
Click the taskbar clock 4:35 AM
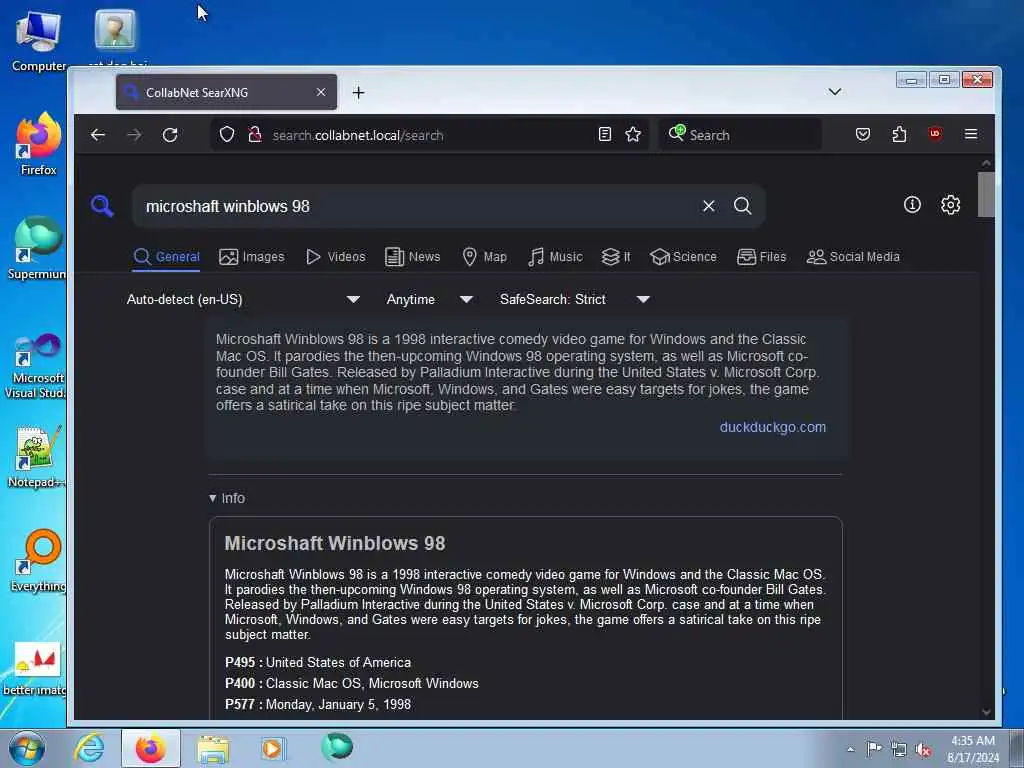click(x=973, y=749)
